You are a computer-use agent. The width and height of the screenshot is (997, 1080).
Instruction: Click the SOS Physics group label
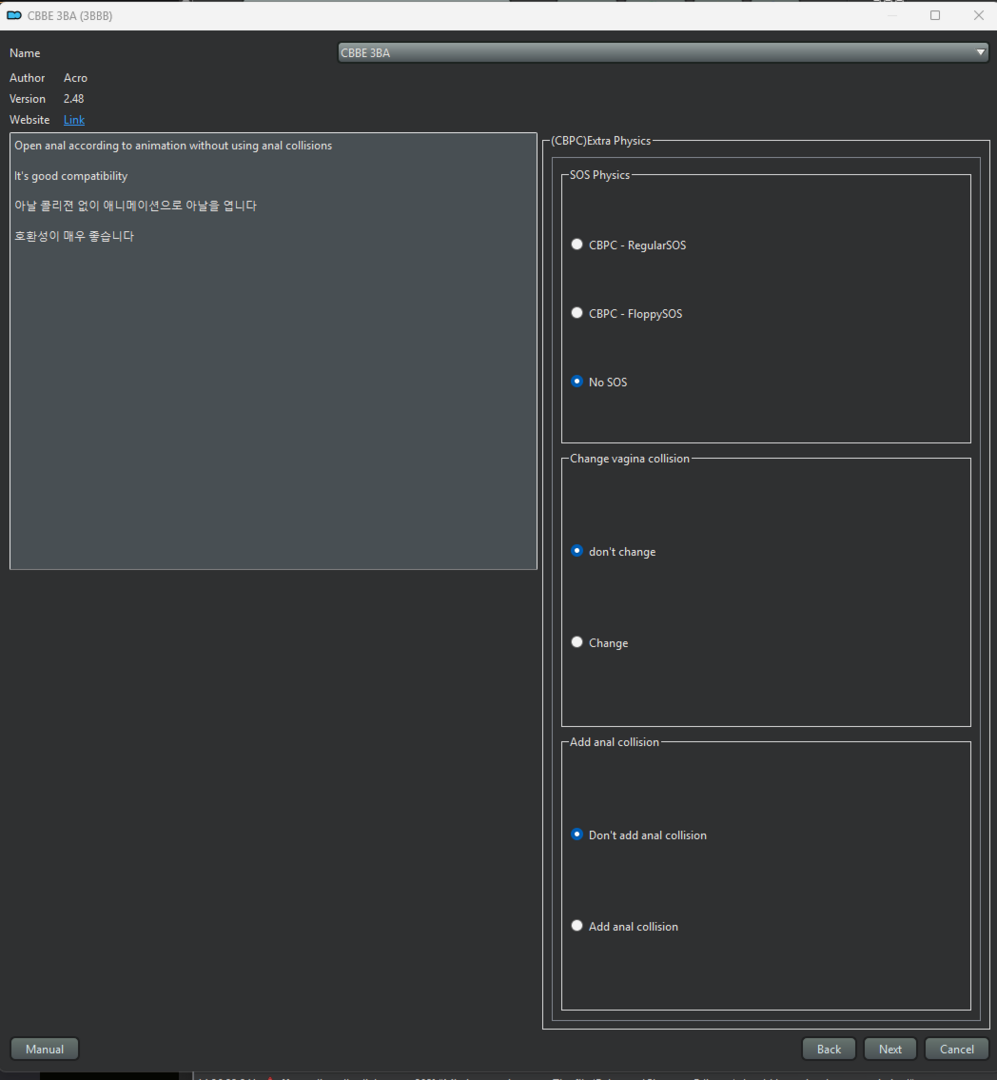pyautogui.click(x=599, y=175)
